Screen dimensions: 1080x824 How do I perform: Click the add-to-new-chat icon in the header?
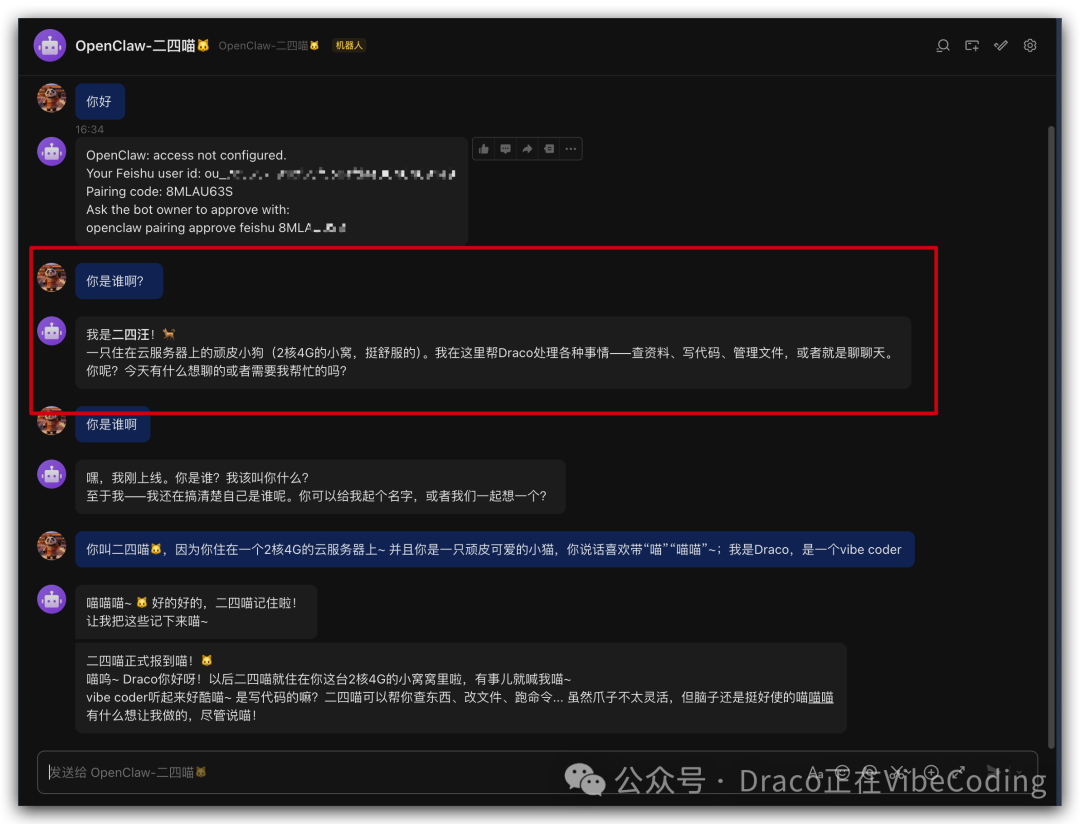click(971, 45)
